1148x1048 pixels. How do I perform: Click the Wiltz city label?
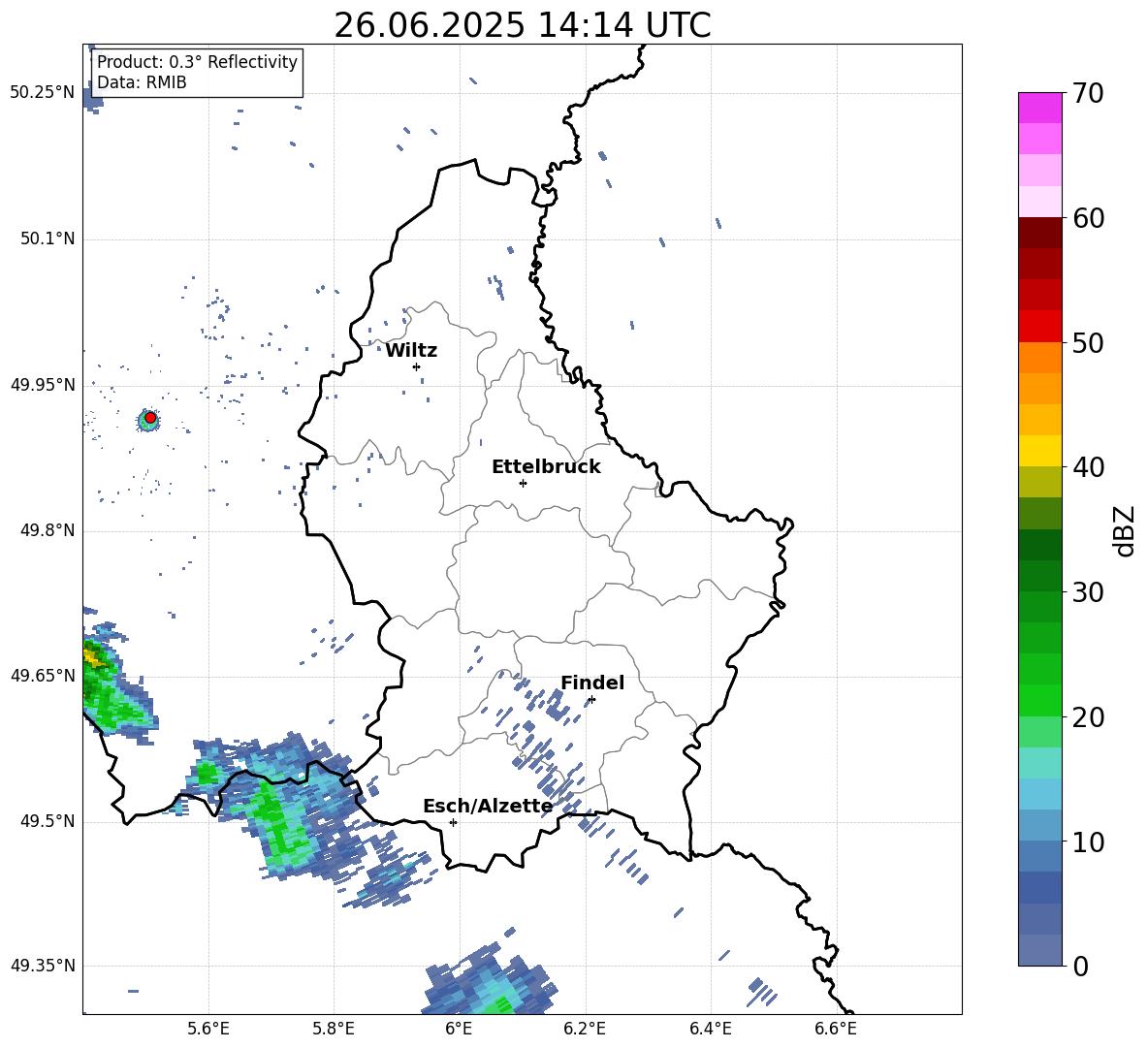[411, 351]
